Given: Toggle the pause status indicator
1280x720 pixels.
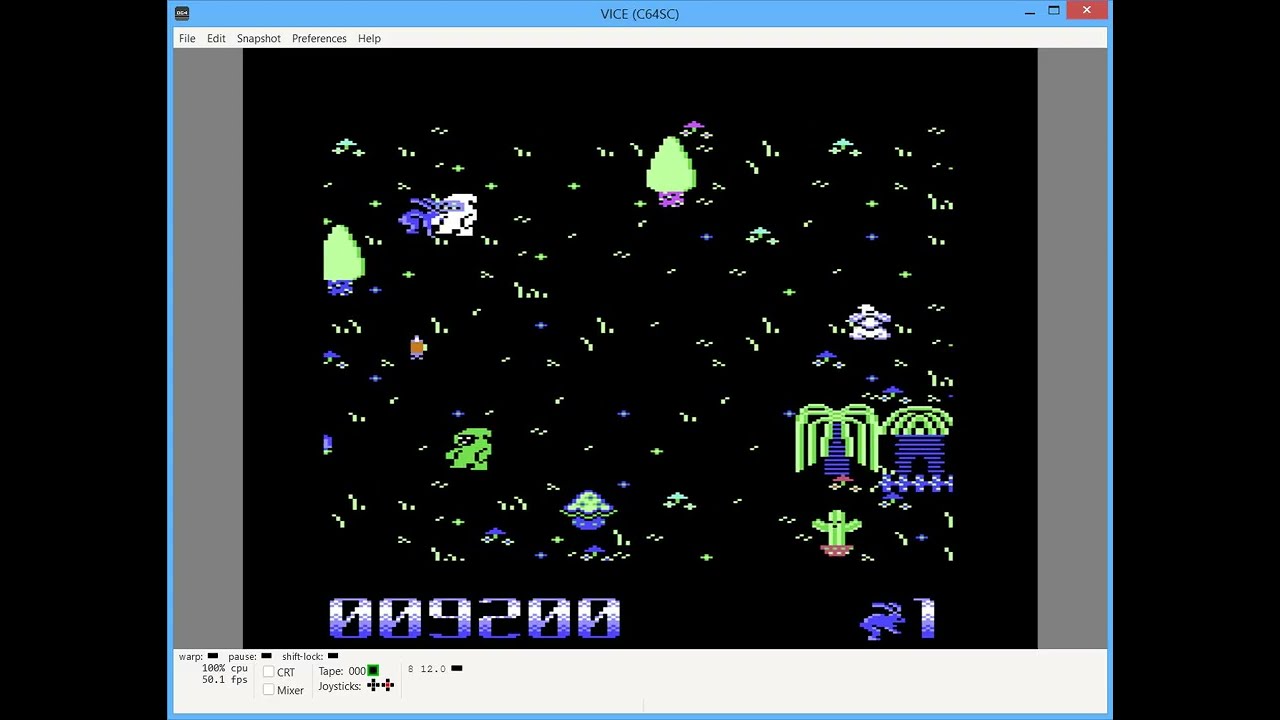Looking at the screenshot, I should pos(266,656).
